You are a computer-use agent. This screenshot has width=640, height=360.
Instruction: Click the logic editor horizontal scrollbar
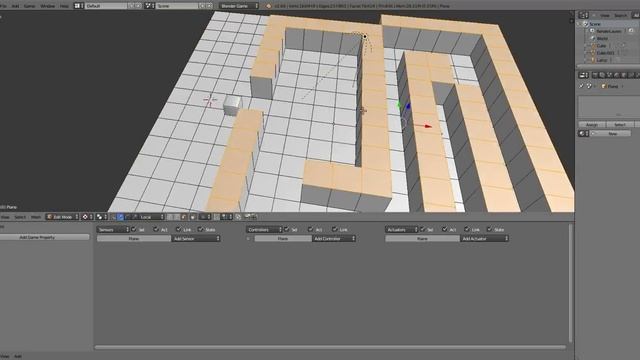point(330,347)
